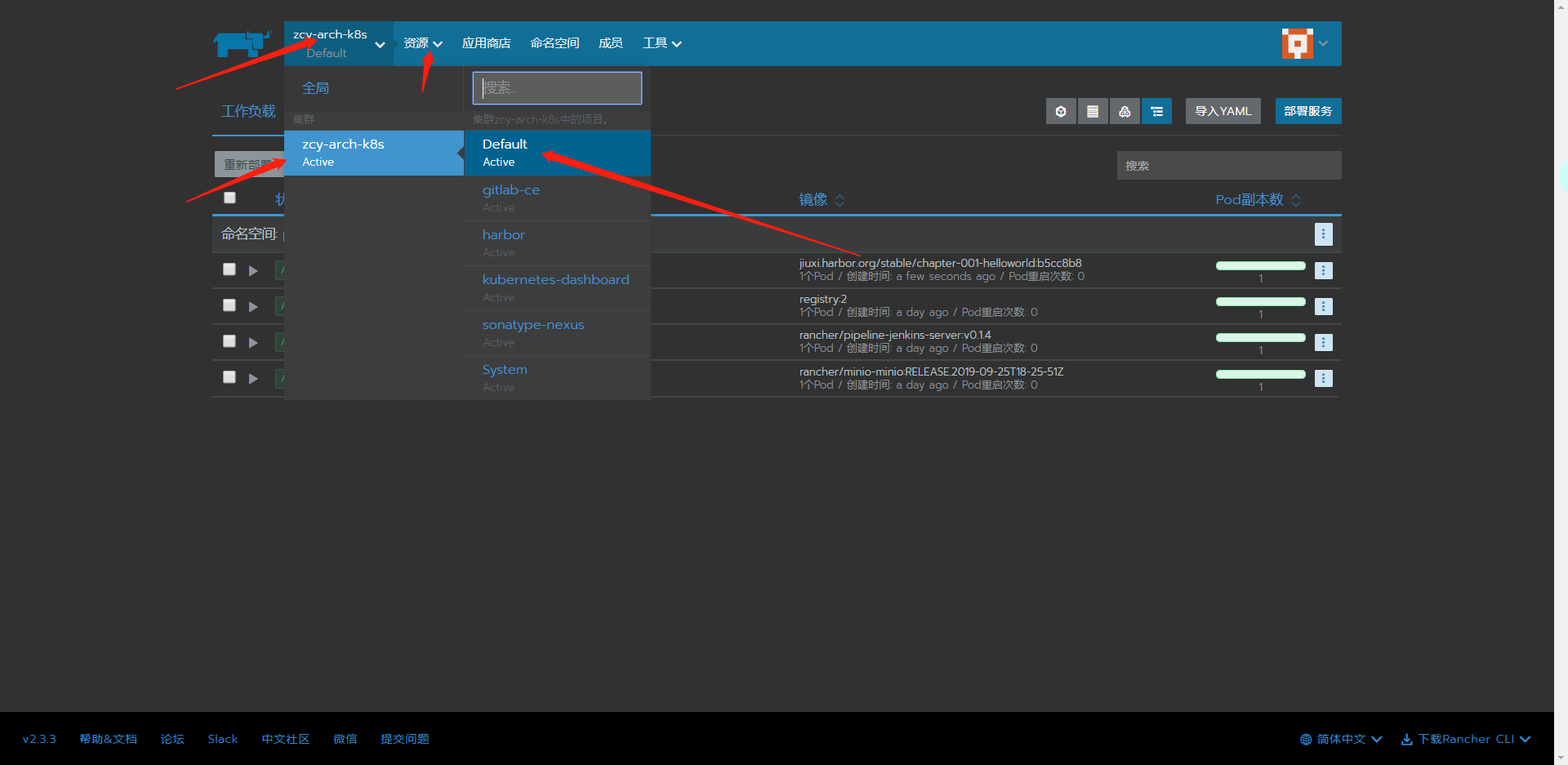Check the minio row checkbox

[229, 377]
